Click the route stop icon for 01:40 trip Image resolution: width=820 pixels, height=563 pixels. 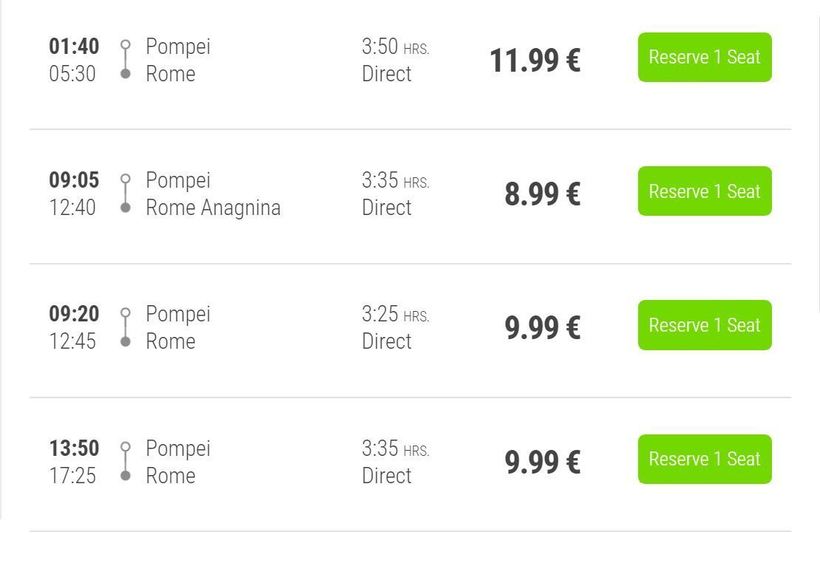[125, 60]
